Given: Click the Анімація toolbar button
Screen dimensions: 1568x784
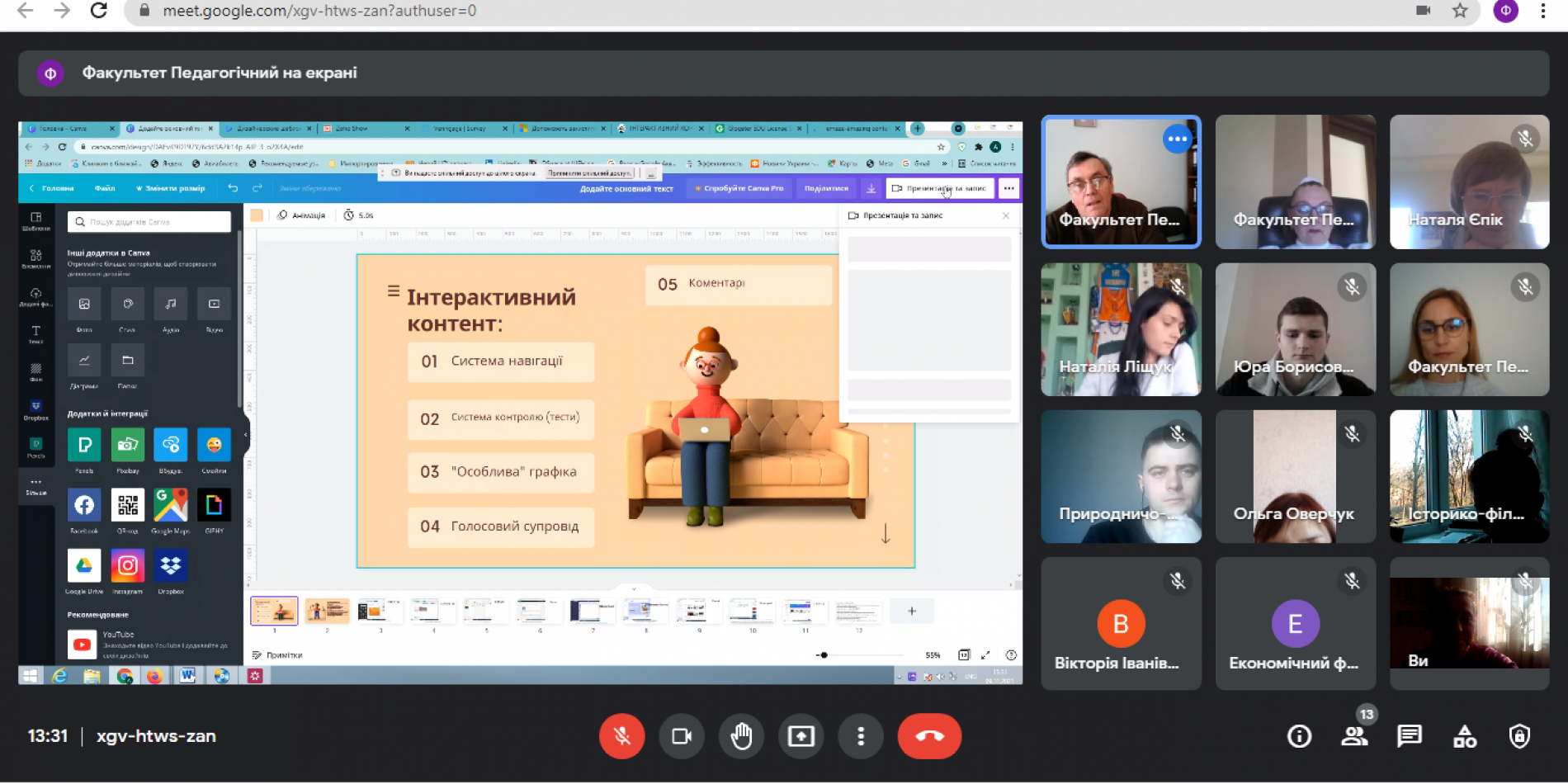Looking at the screenshot, I should 301,215.
